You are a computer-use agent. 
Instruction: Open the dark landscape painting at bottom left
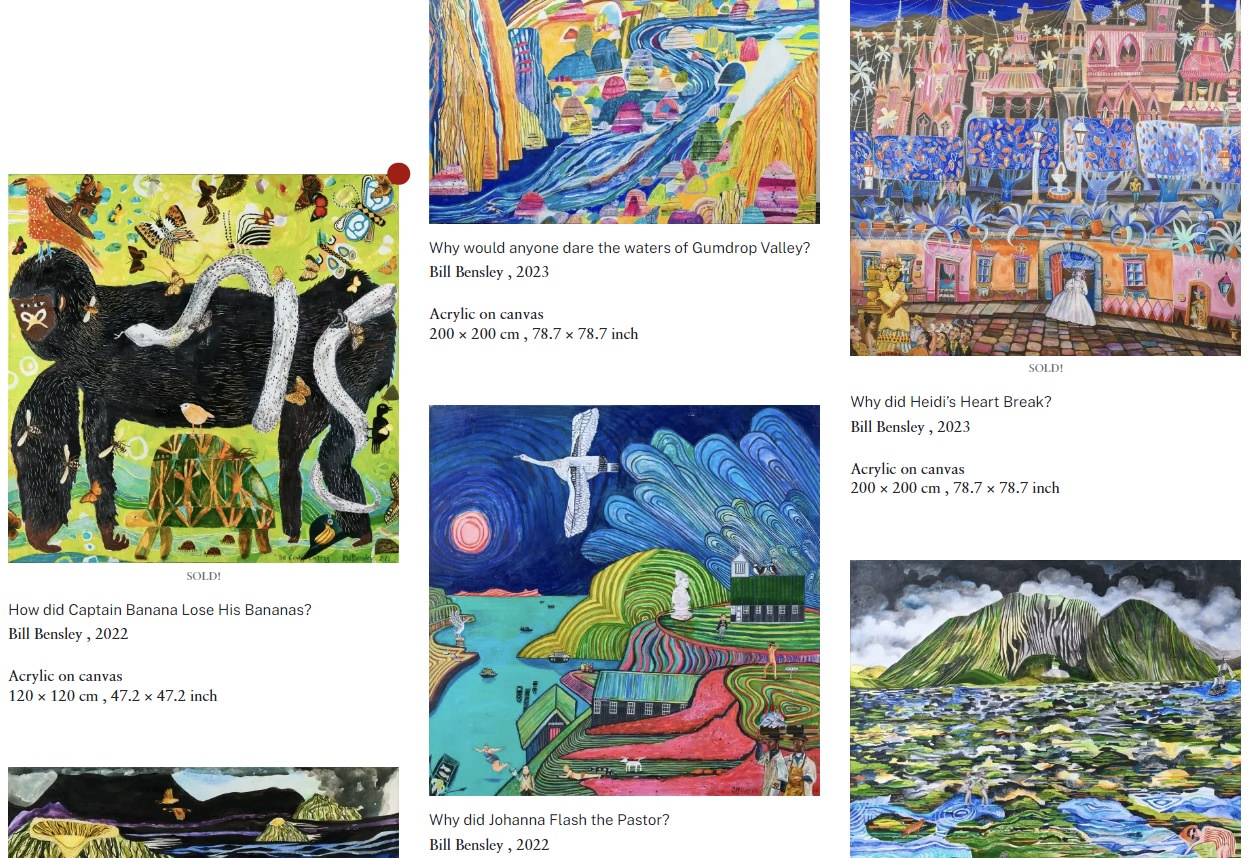203,812
